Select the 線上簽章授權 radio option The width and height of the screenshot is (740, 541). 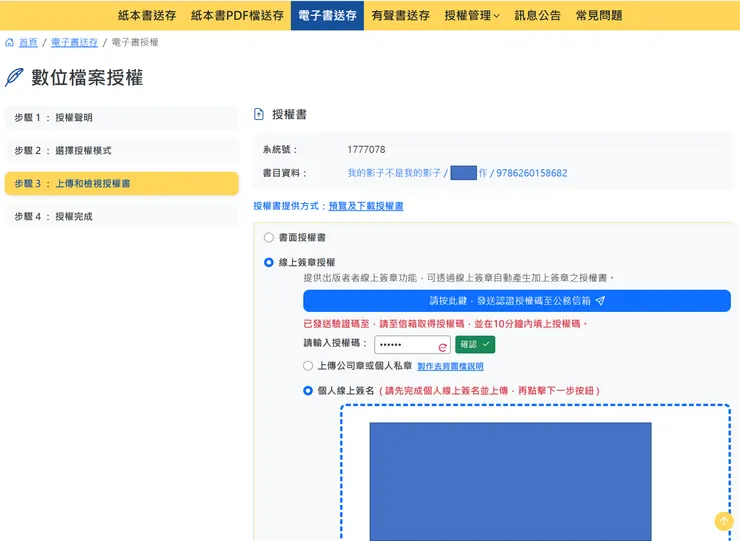(x=269, y=262)
